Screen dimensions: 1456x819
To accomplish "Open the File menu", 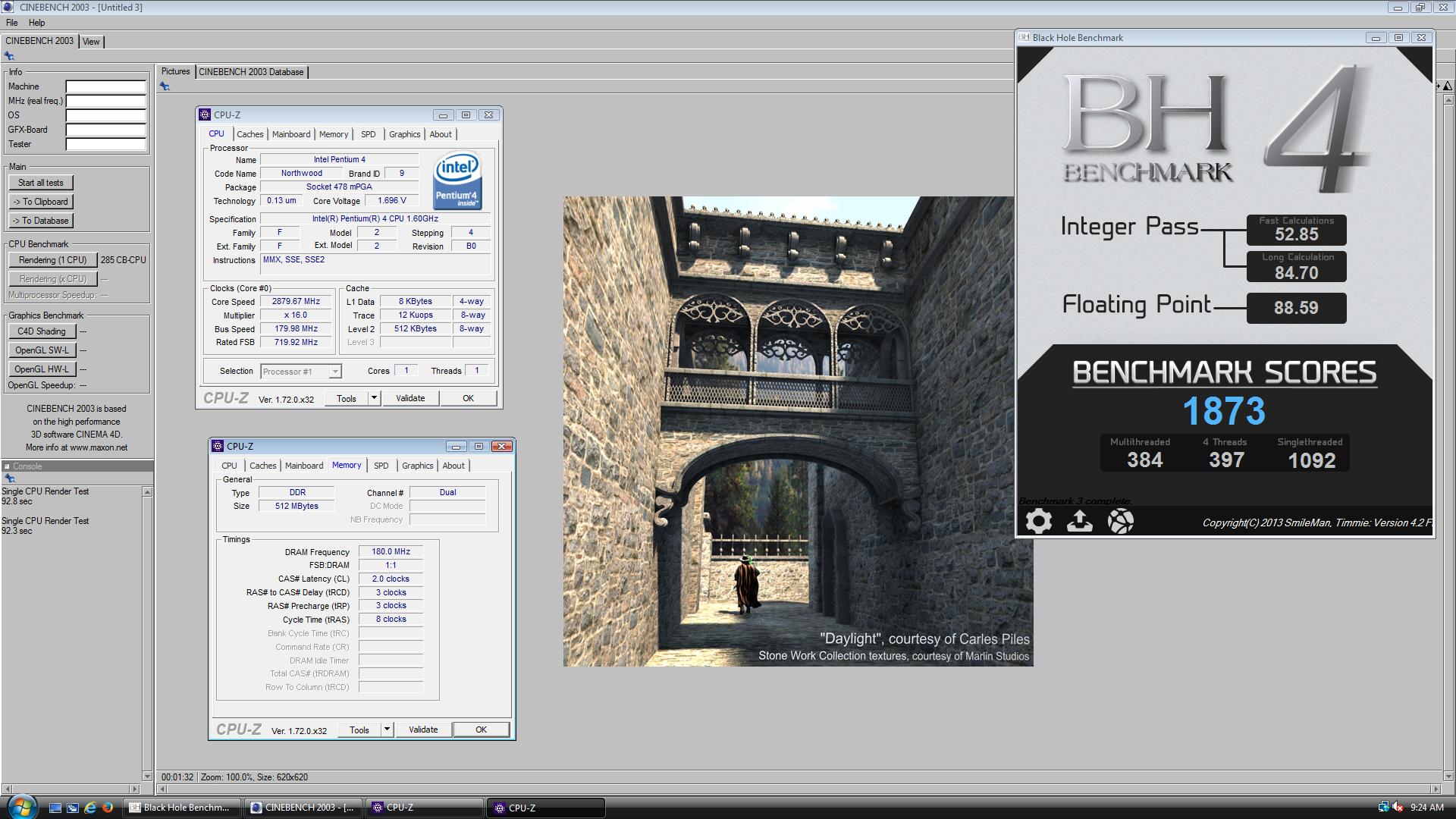I will 12,23.
